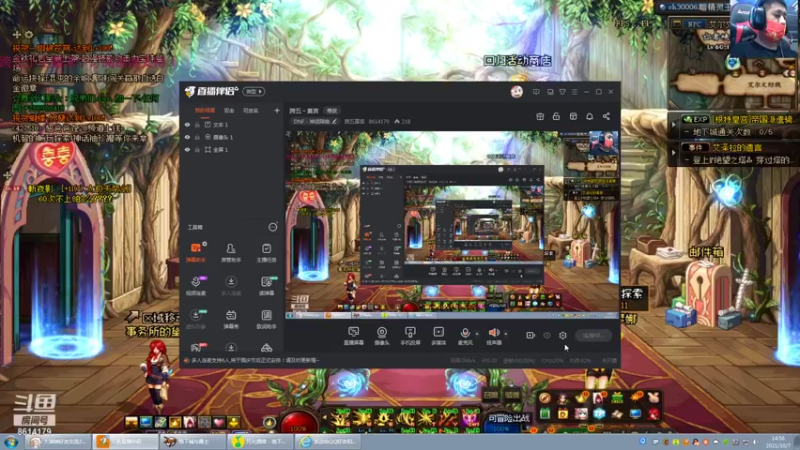Open the stream settings gear
Image resolution: width=800 pixels, height=450 pixels.
pos(563,335)
